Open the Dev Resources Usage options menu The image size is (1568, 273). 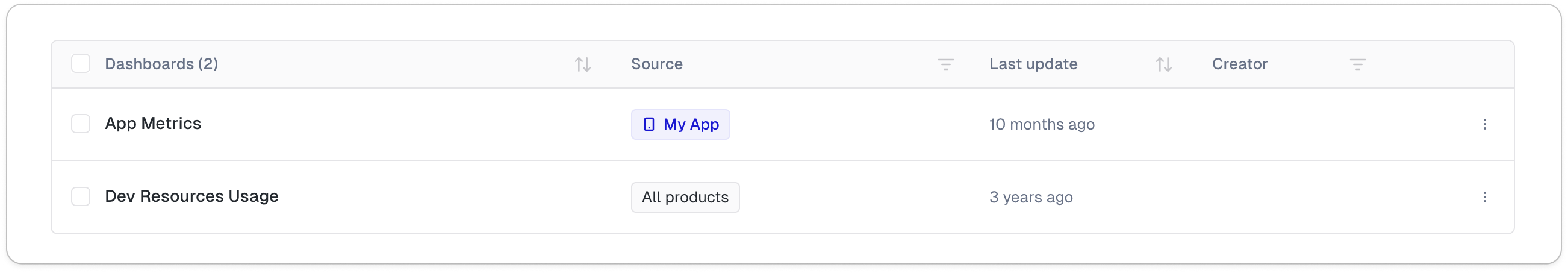(1485, 197)
